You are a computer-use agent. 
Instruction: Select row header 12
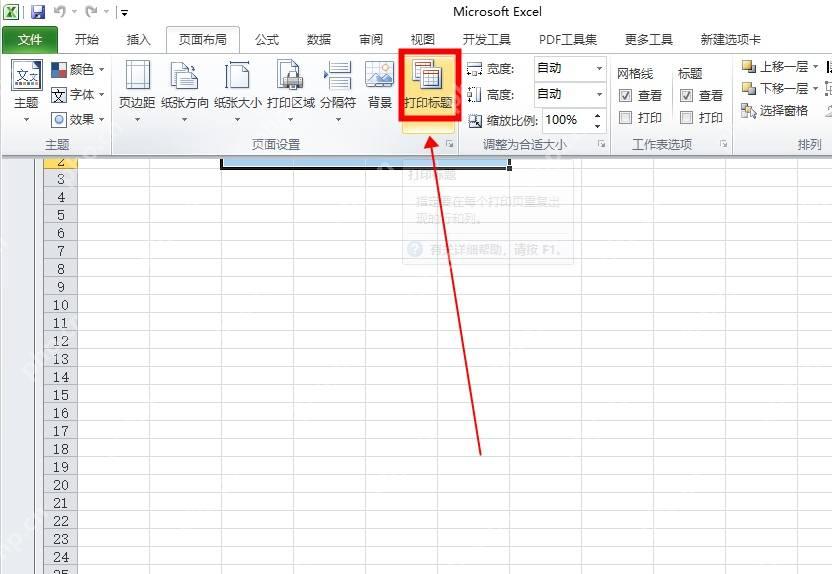click(60, 341)
